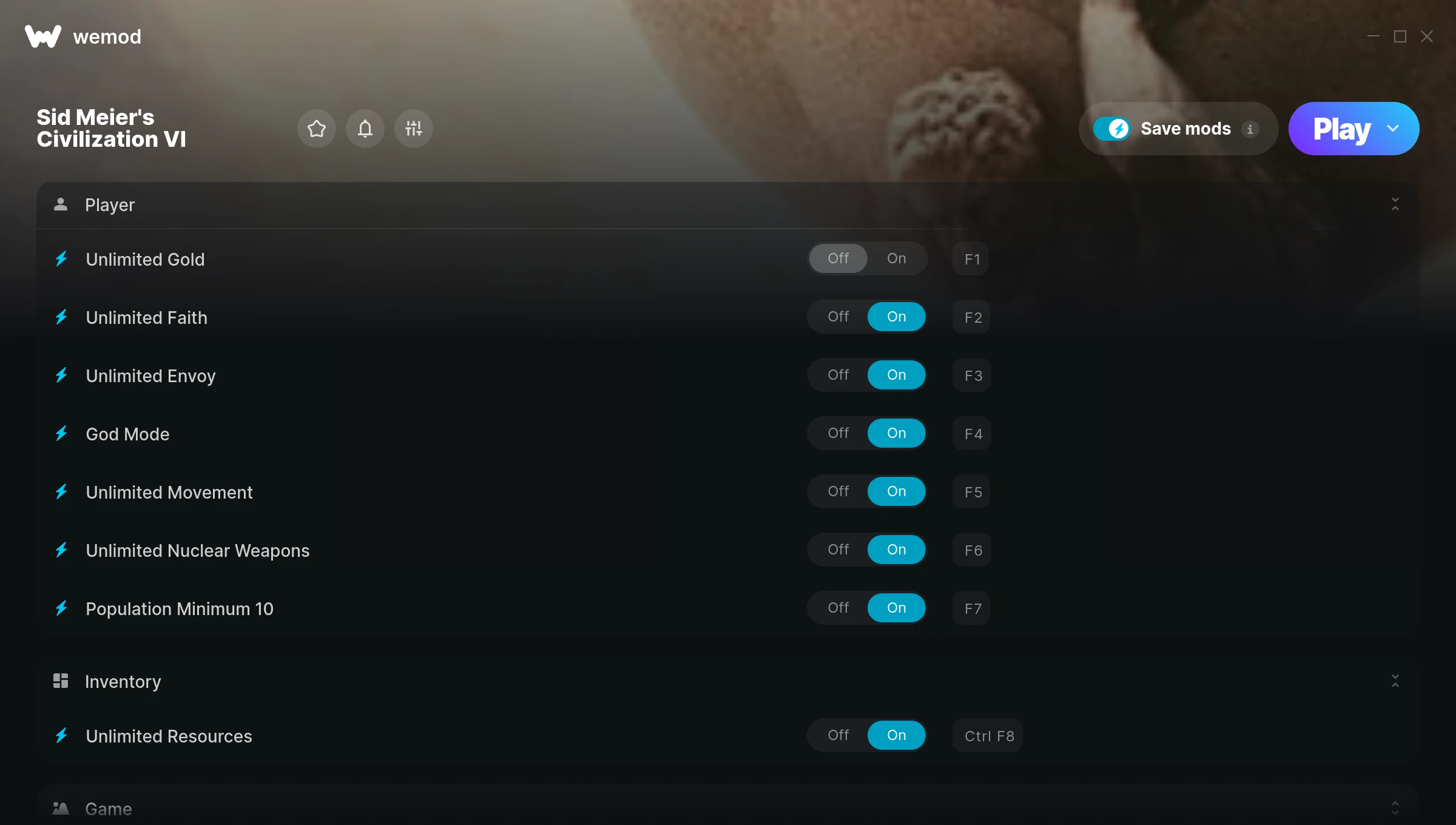Screen dimensions: 1456x825
Task: Favorite the game with the star icon
Action: point(316,129)
